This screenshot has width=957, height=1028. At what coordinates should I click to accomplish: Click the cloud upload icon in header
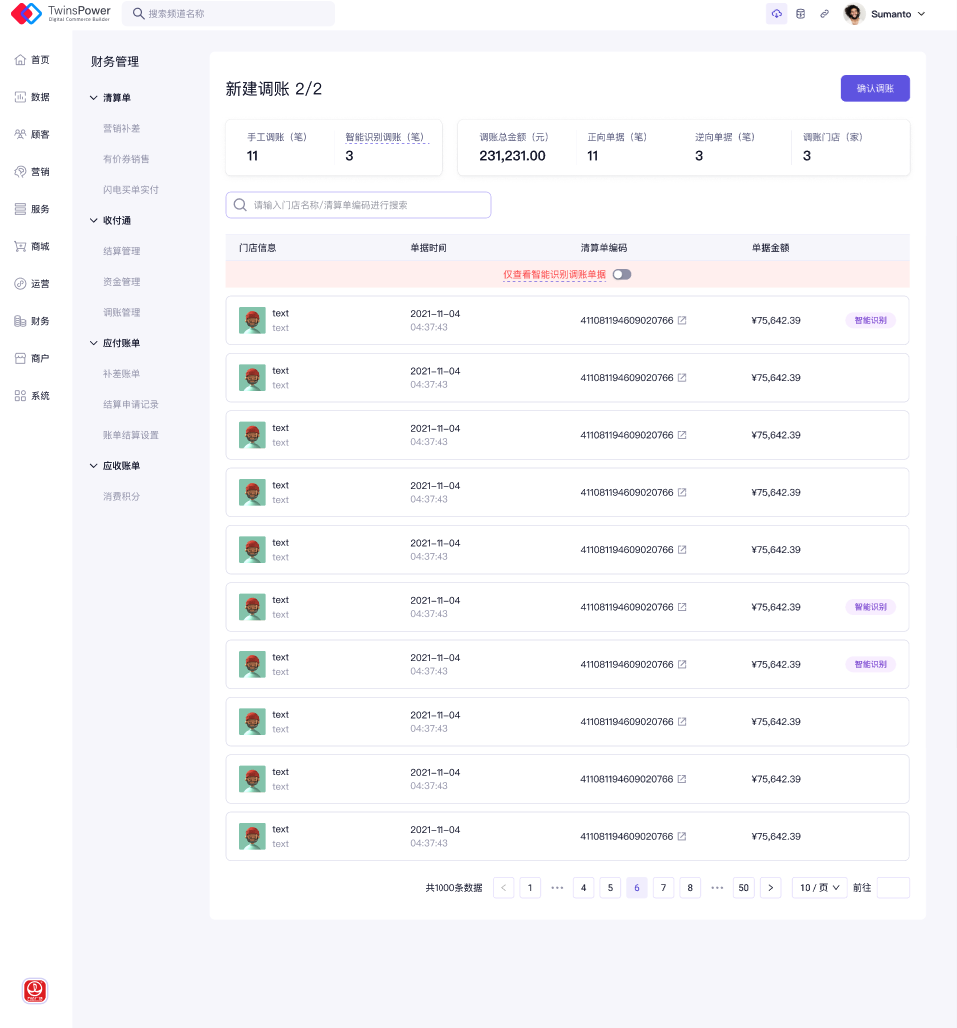point(777,14)
